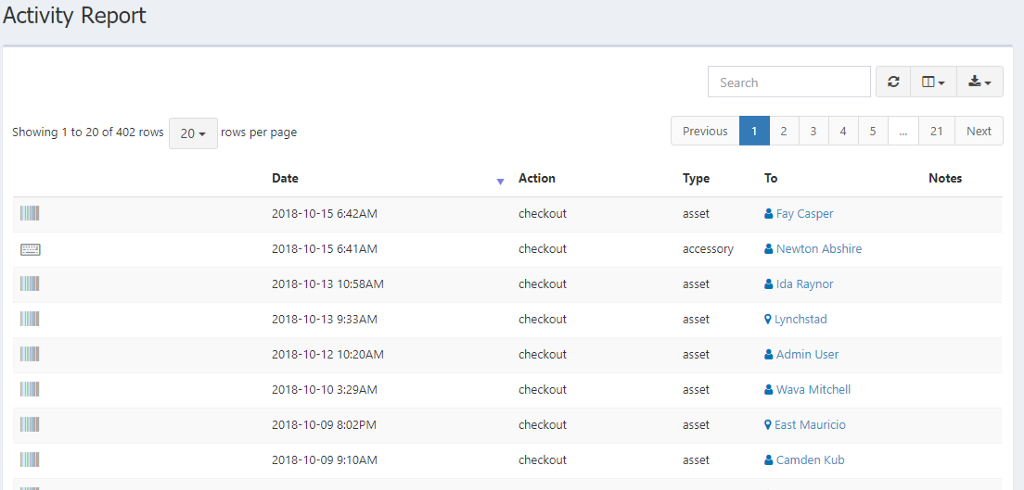Screen dimensions: 1024x490
Task: Click the Next page button
Action: pos(979,131)
